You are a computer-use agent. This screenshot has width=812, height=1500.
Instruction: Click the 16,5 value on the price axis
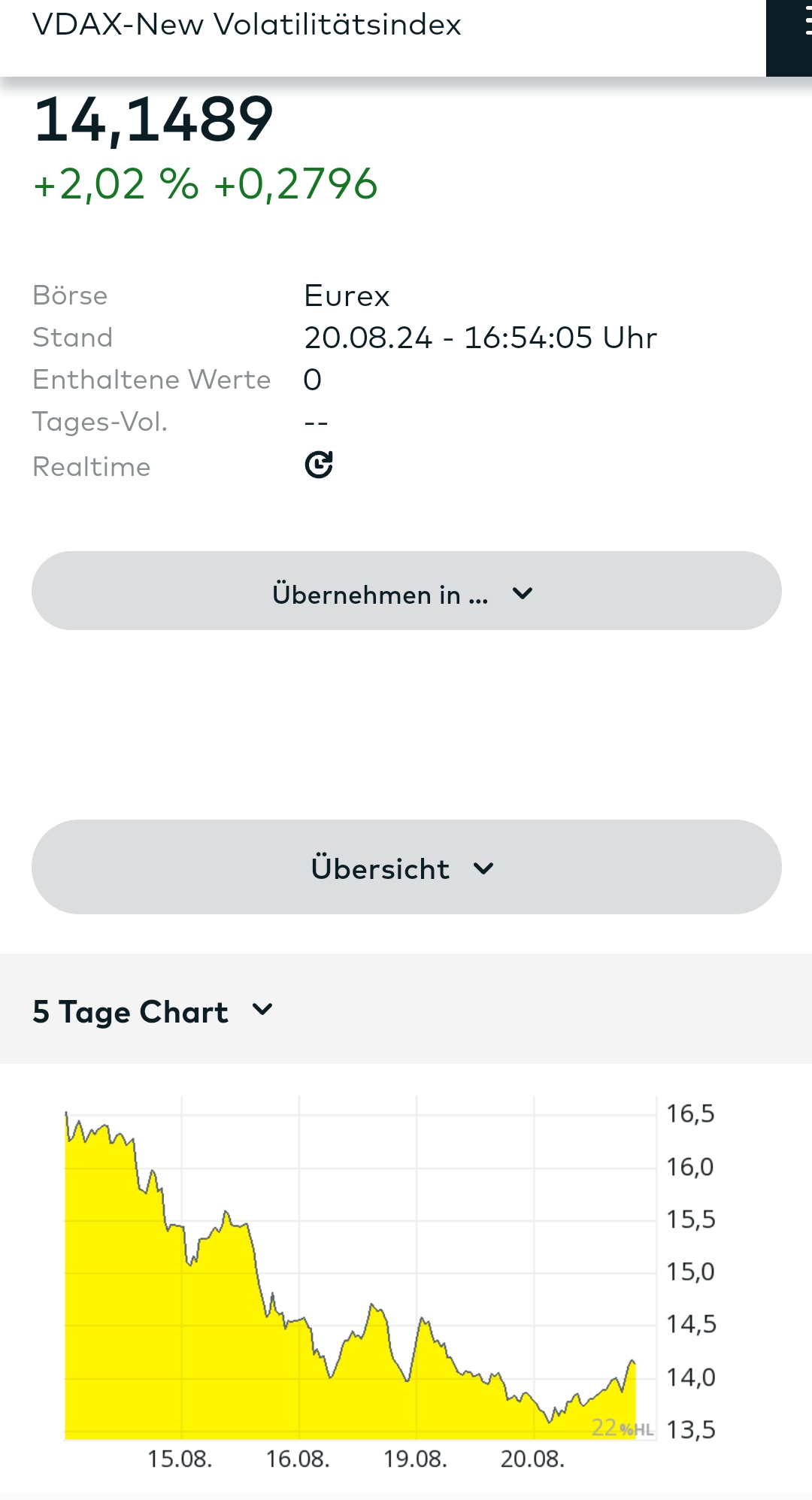tap(690, 1114)
